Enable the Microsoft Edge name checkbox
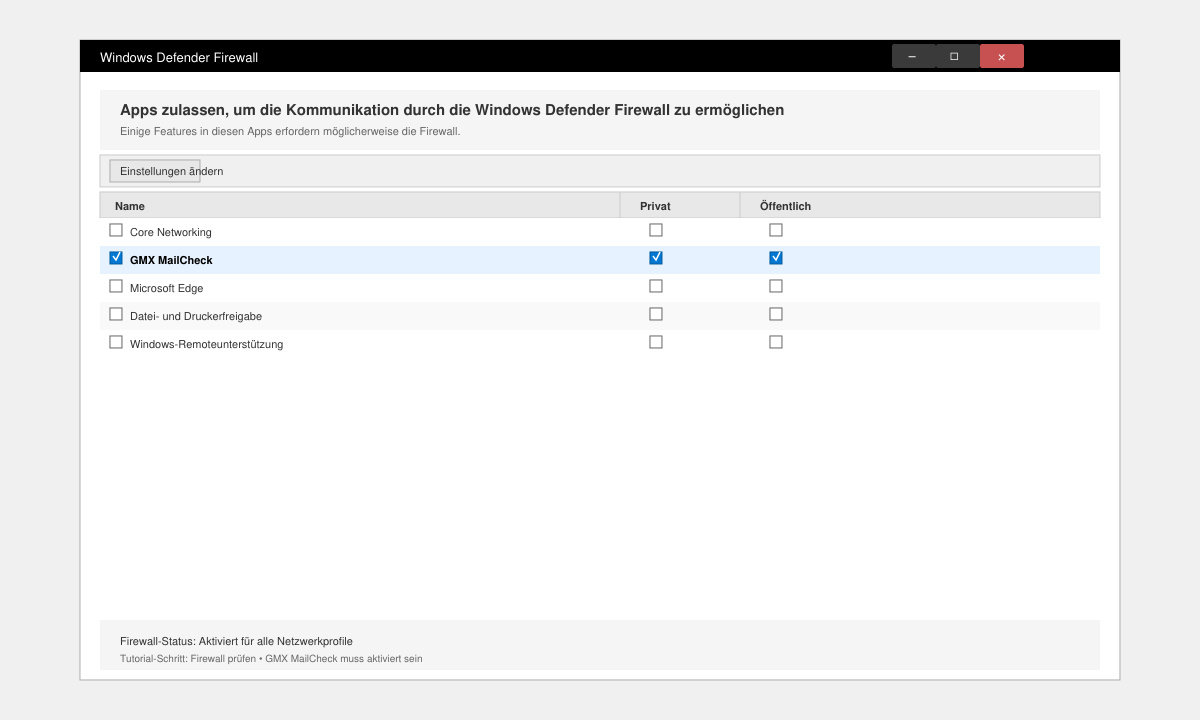The height and width of the screenshot is (720, 1200). point(116,286)
